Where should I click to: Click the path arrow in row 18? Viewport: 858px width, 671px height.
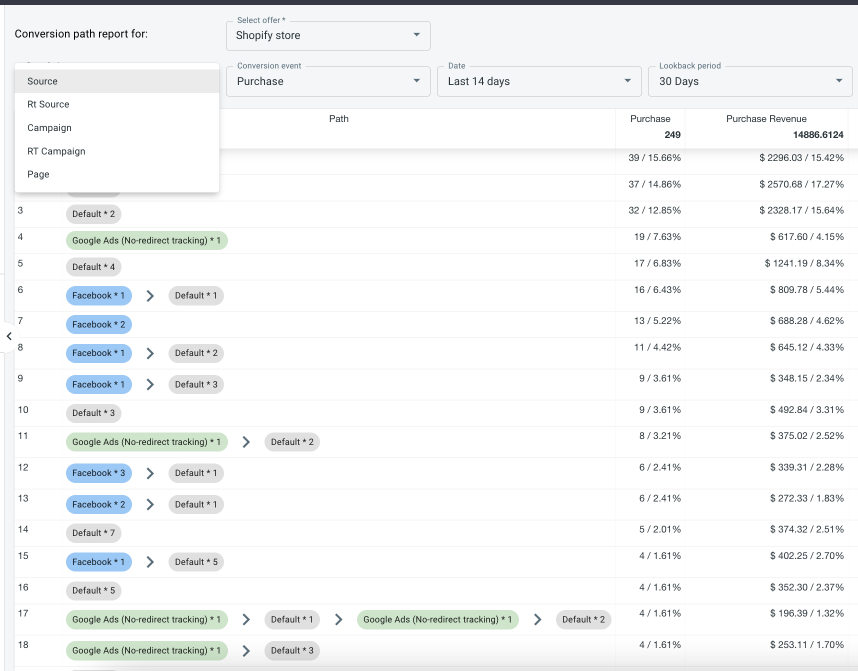point(246,651)
